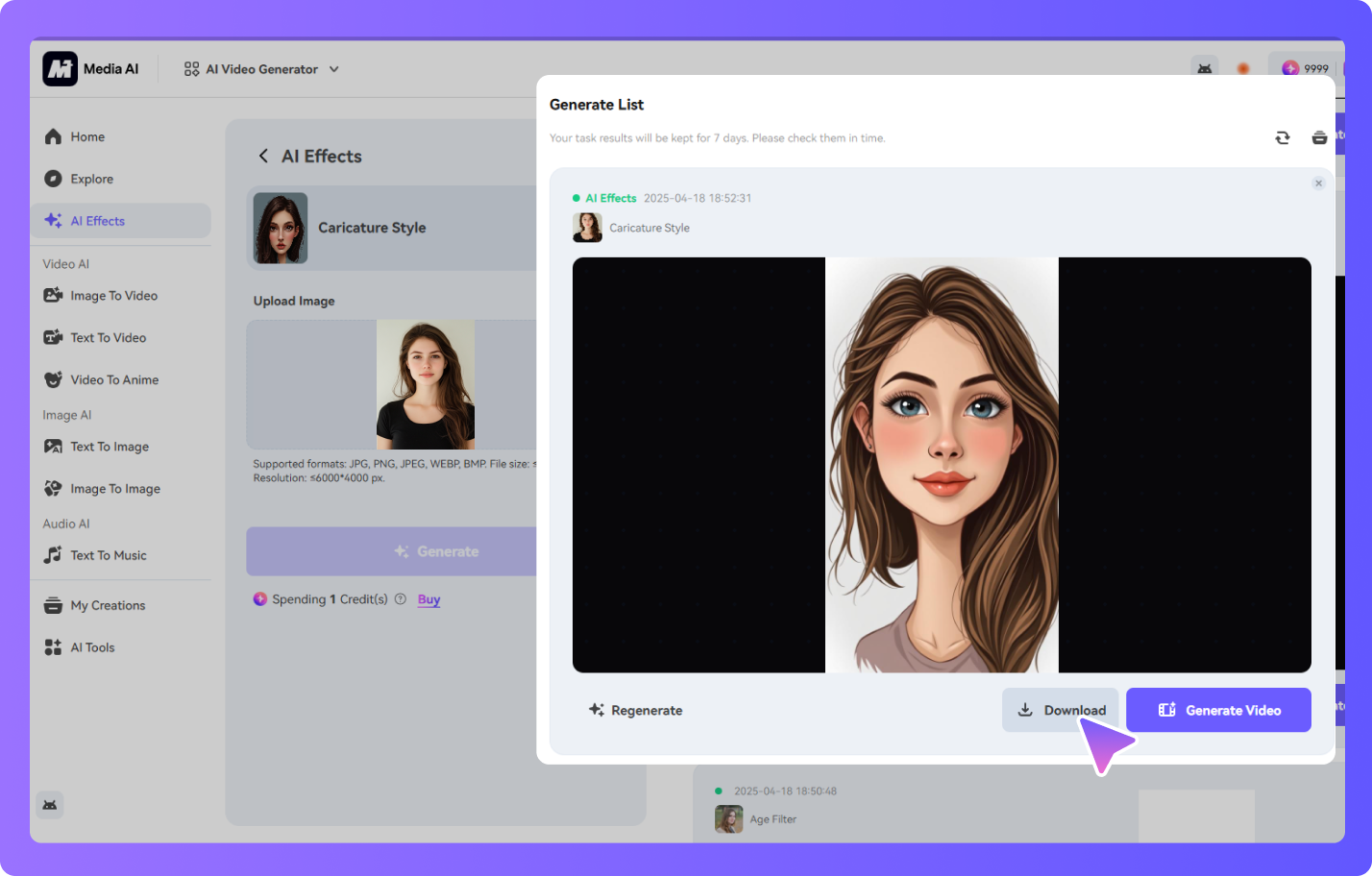Launch Text To Music tool

(x=108, y=556)
